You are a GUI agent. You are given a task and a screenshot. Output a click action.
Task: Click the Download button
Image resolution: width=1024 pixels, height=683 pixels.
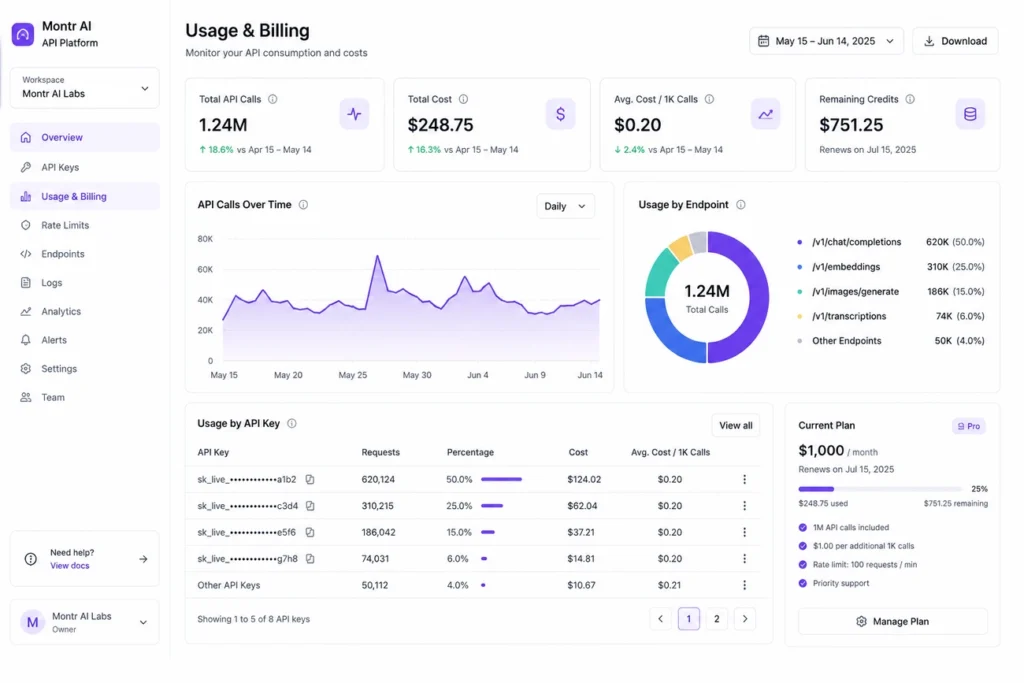(955, 41)
